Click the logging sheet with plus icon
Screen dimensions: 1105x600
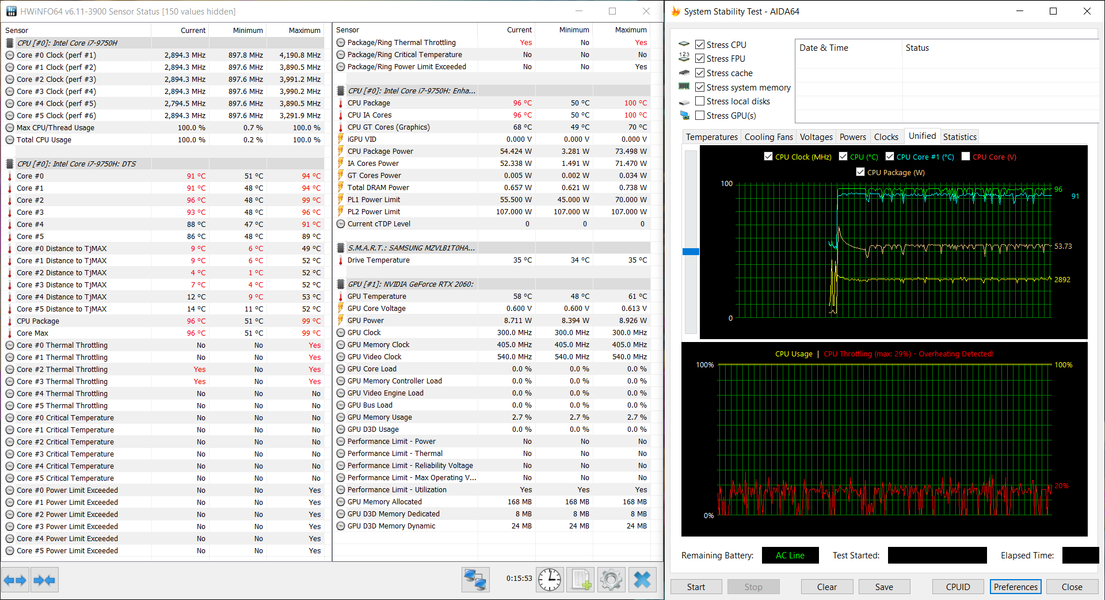pos(581,580)
